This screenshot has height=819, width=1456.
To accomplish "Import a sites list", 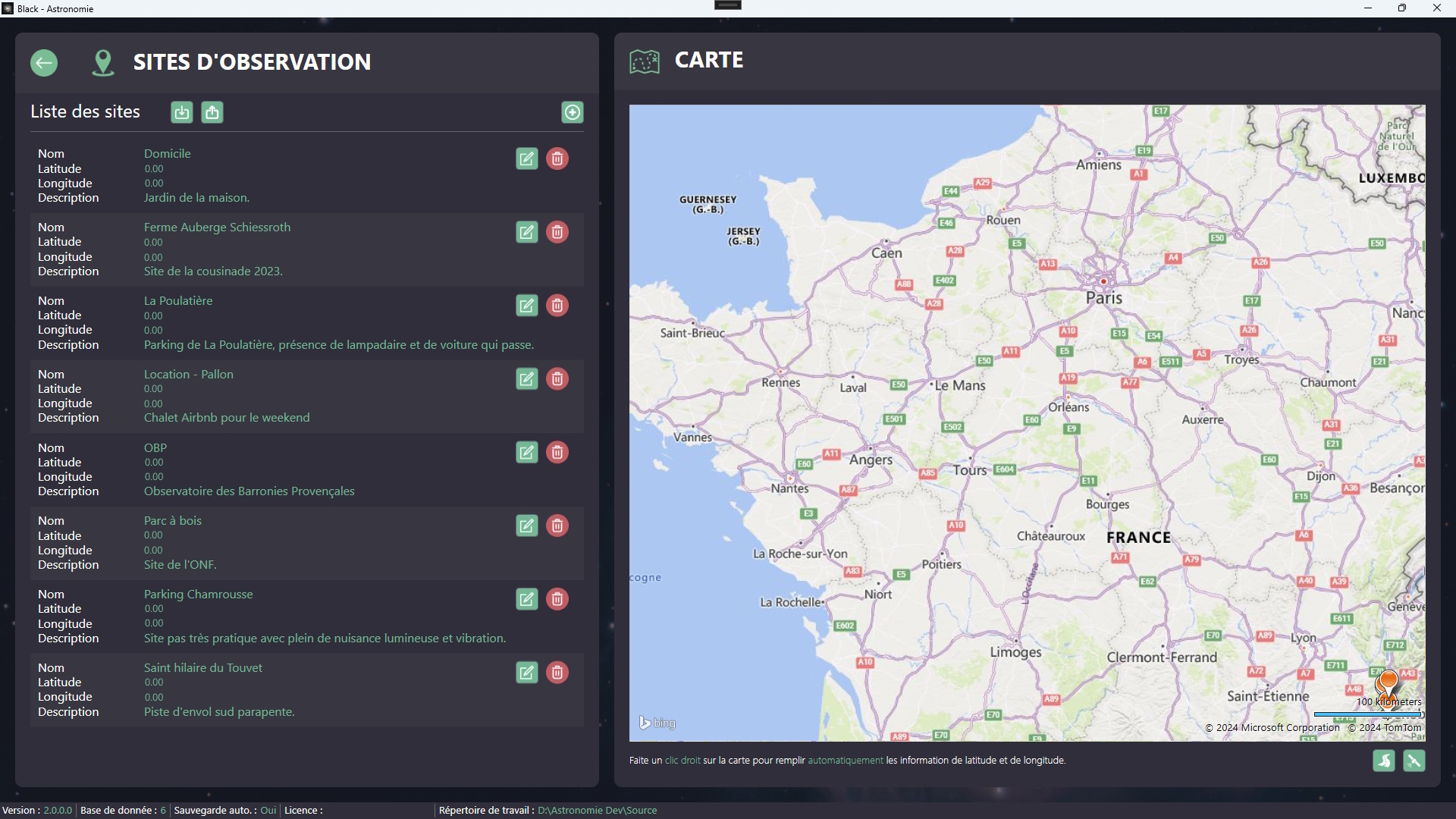I will tap(181, 112).
